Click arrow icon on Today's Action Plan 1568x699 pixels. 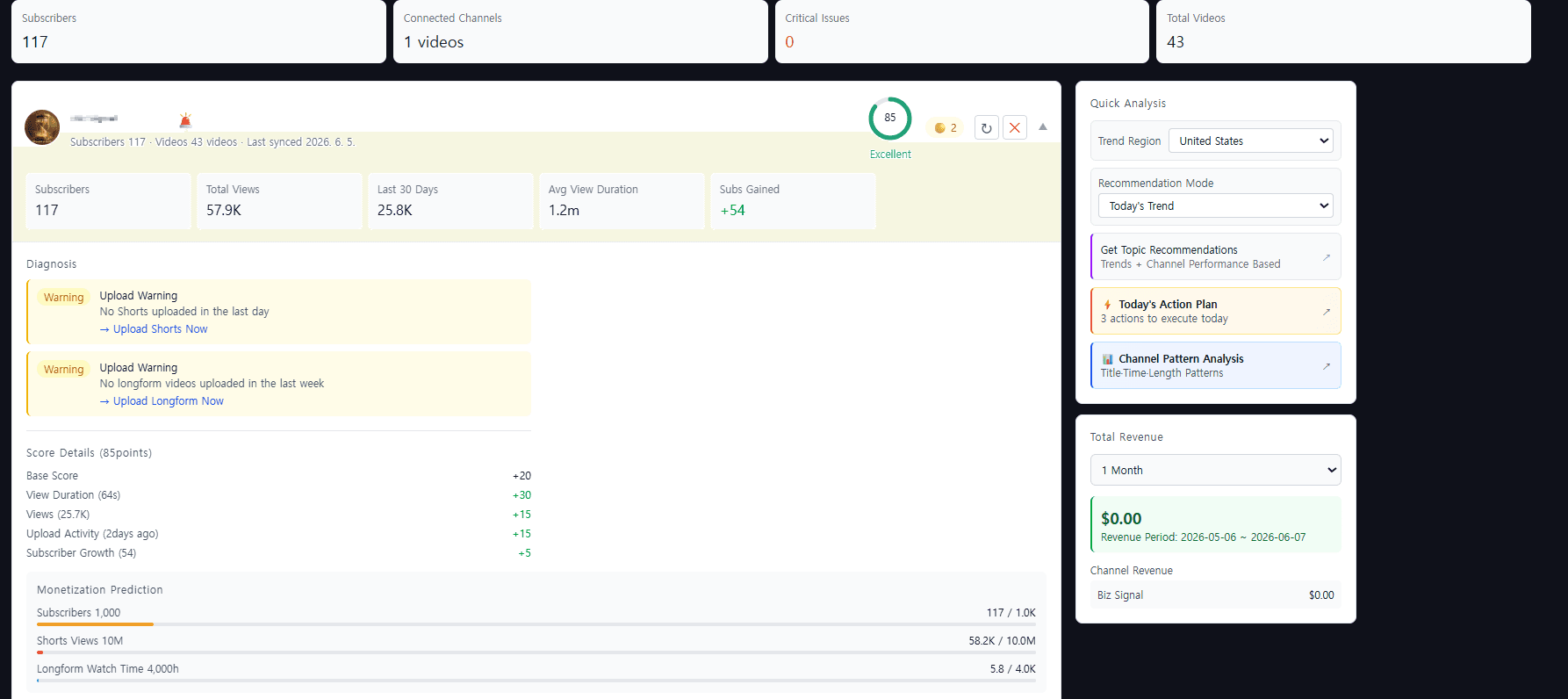(x=1327, y=312)
